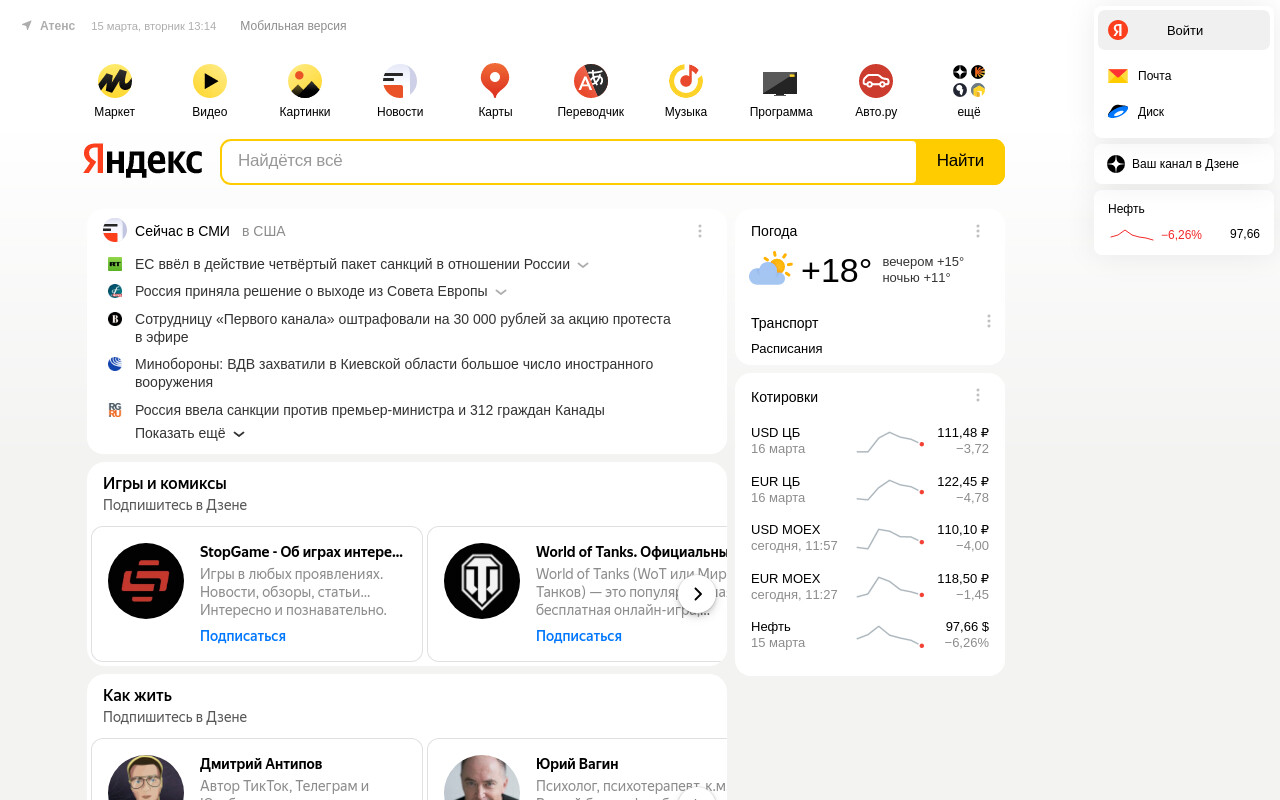The width and height of the screenshot is (1280, 800).
Task: Click the news icon beside Сейчас в СМИ
Action: (x=114, y=231)
